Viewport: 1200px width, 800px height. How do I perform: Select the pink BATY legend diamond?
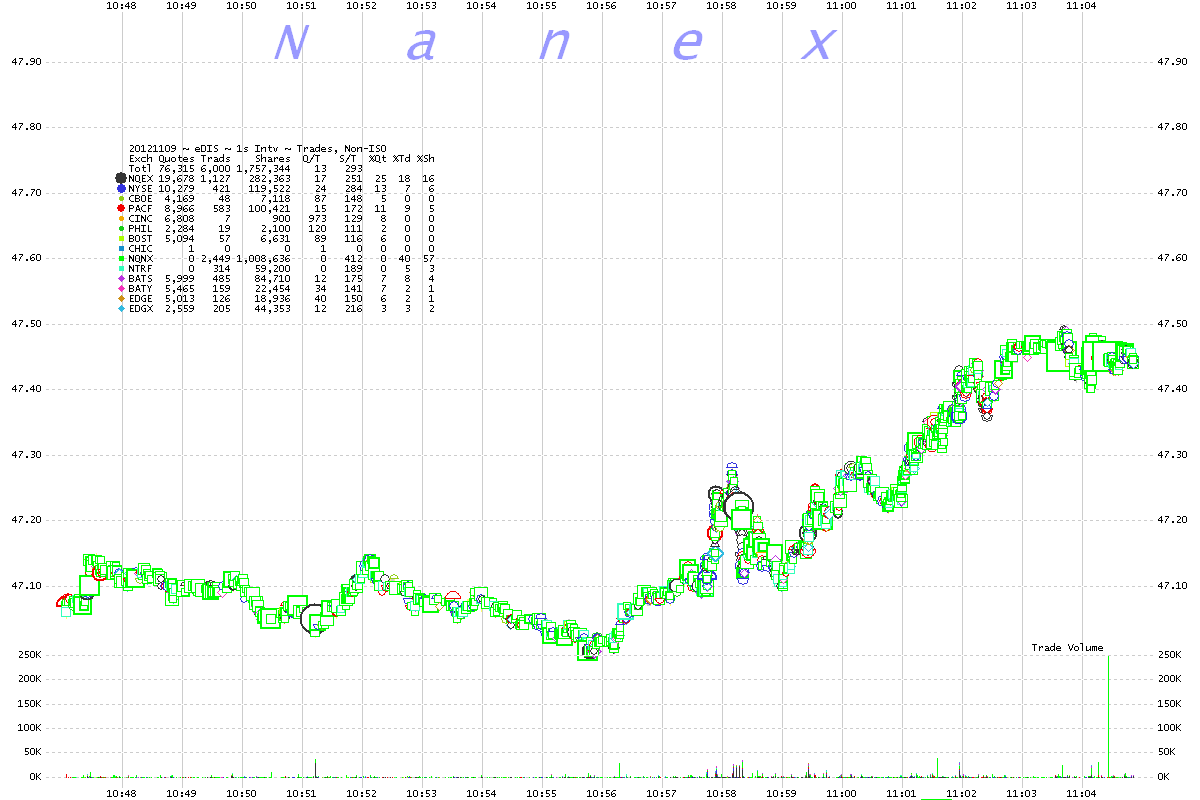tap(120, 288)
